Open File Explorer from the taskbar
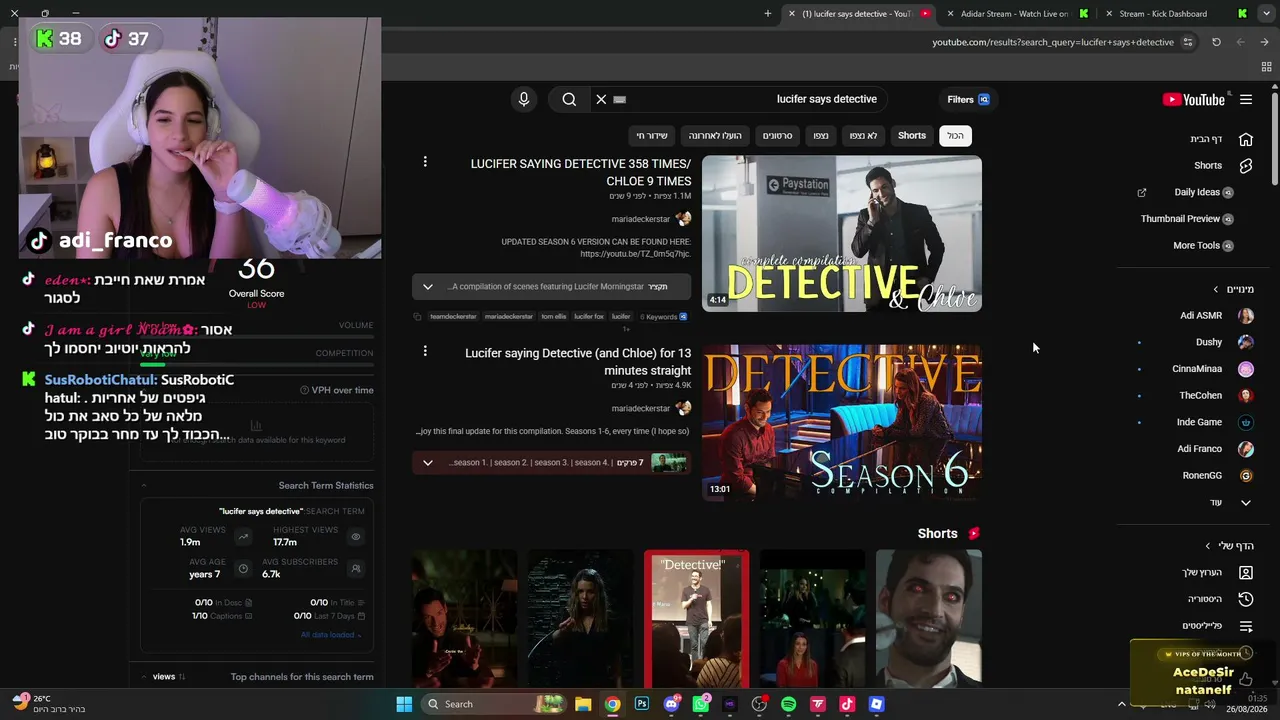This screenshot has height=720, width=1280. coord(583,704)
